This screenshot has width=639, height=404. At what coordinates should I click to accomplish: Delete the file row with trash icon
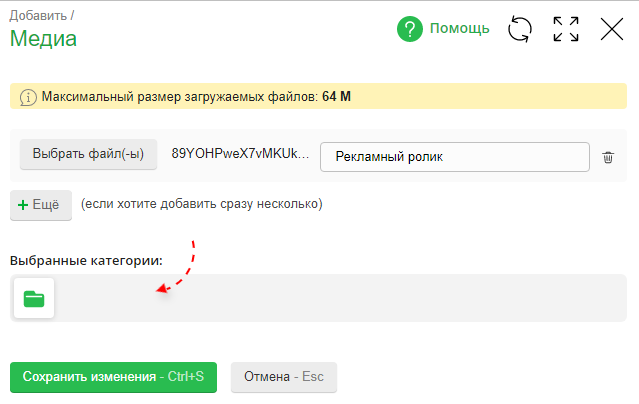click(608, 157)
